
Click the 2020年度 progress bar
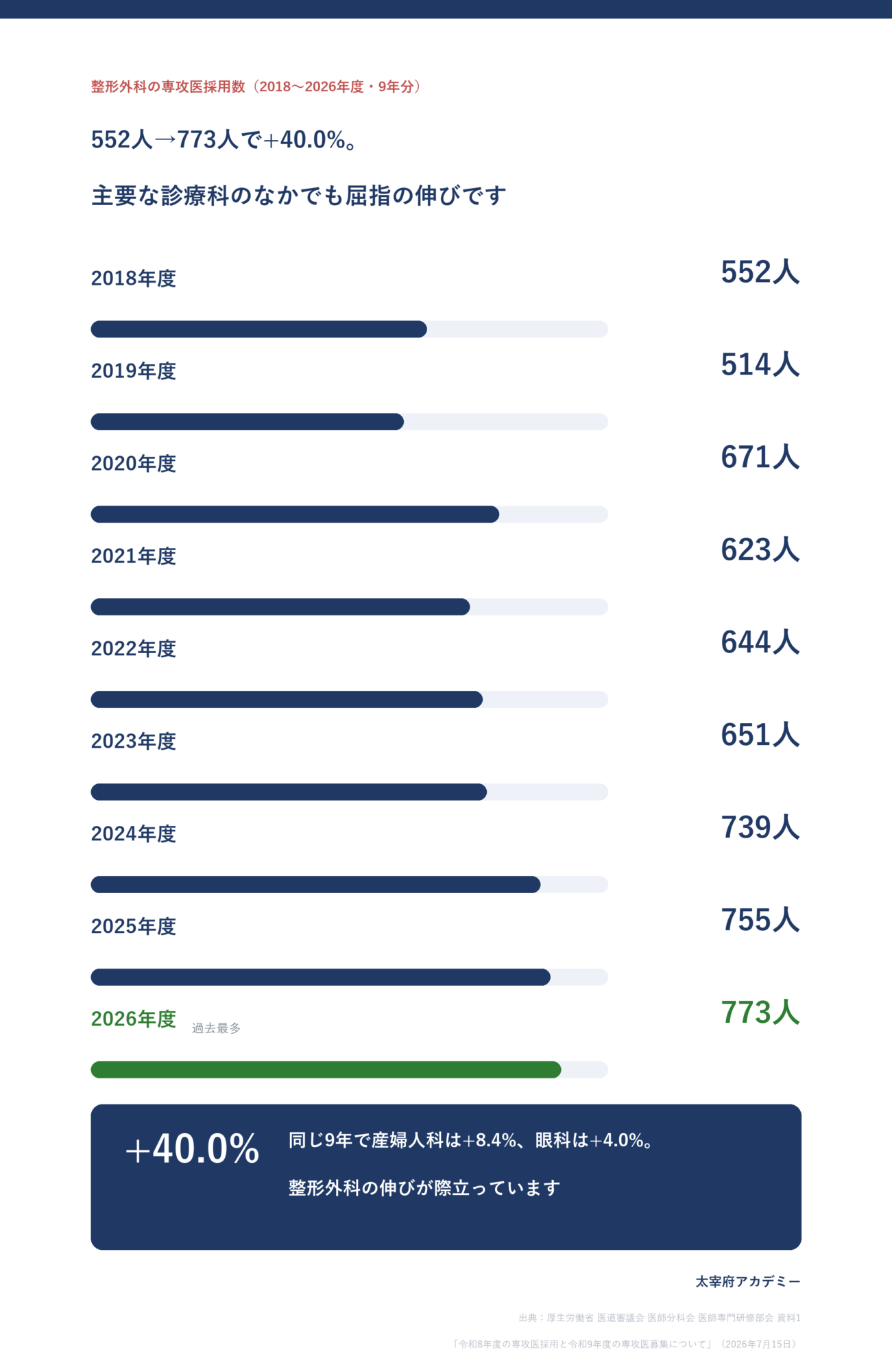tap(349, 514)
